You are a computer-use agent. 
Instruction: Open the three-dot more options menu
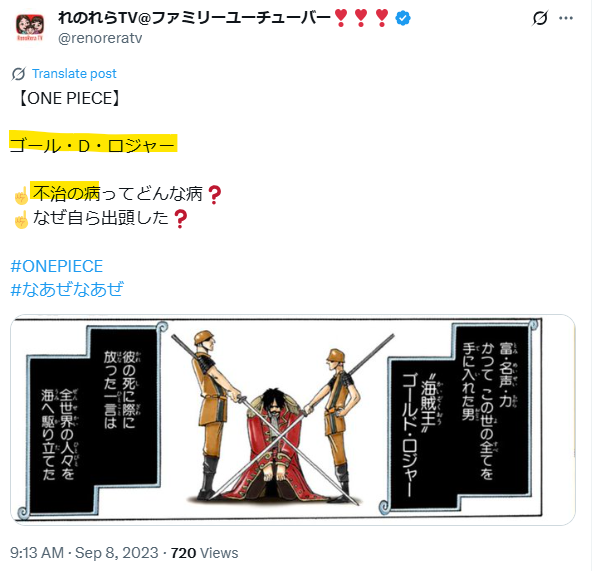click(x=566, y=18)
